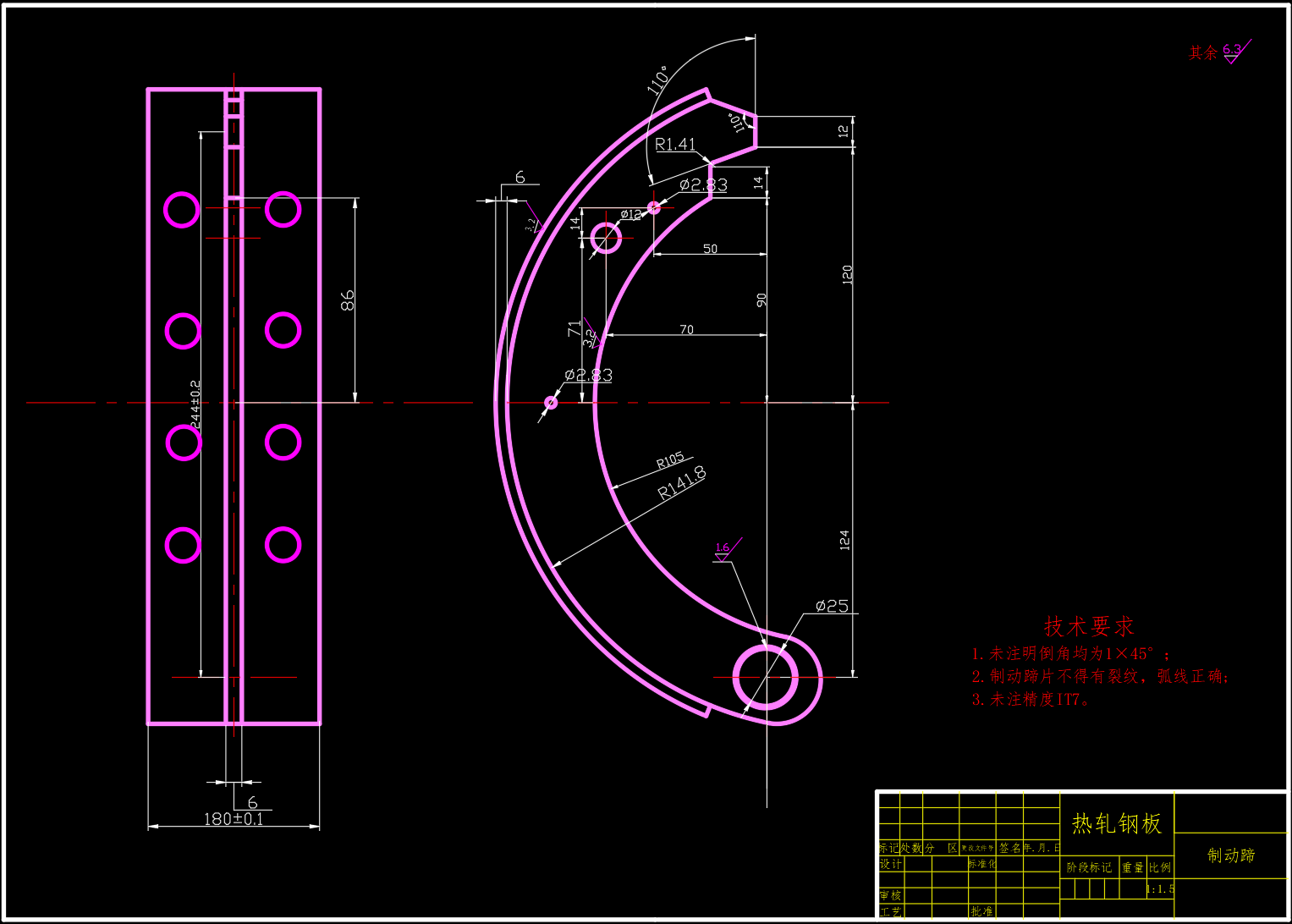
Task: Click the 设计 title block cell
Action: tap(891, 864)
